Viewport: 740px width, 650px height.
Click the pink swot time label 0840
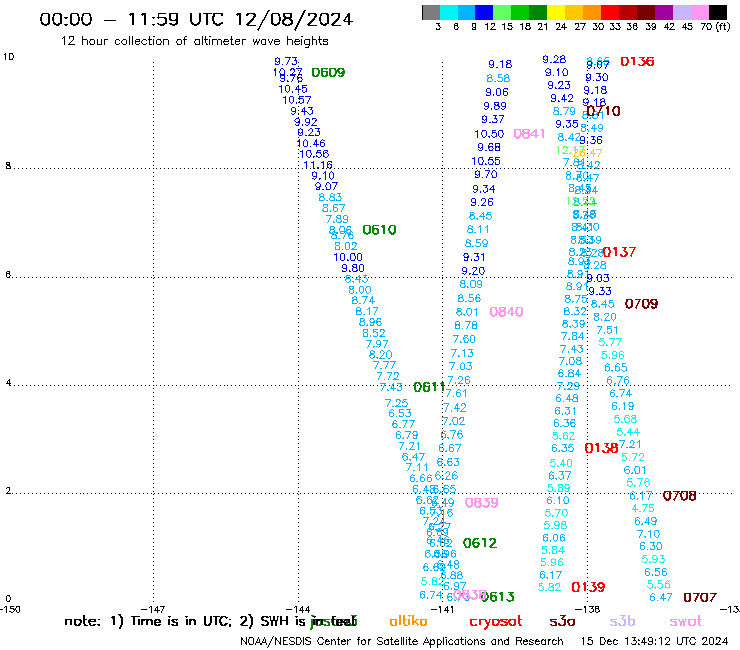506,312
